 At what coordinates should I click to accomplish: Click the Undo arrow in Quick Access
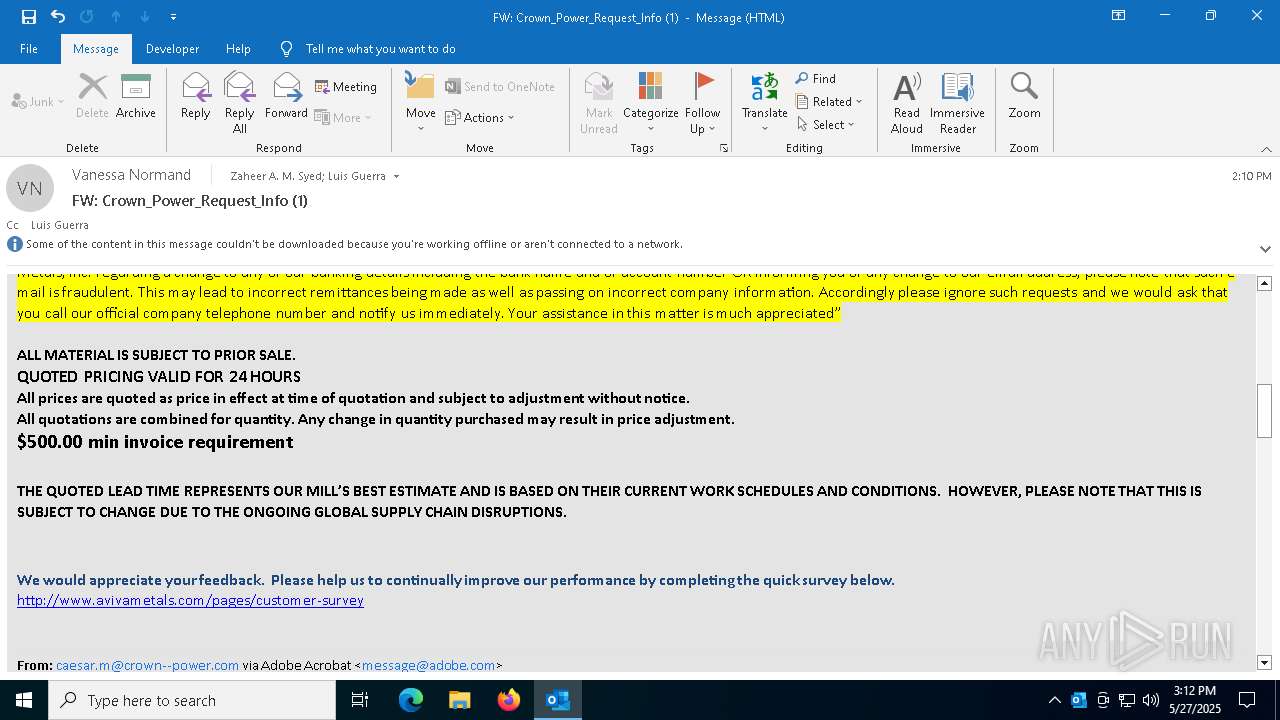pyautogui.click(x=58, y=17)
